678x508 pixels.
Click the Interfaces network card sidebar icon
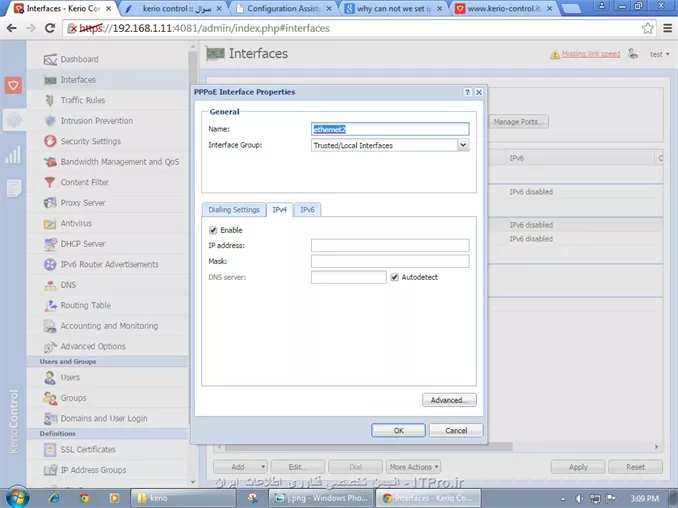click(50, 80)
